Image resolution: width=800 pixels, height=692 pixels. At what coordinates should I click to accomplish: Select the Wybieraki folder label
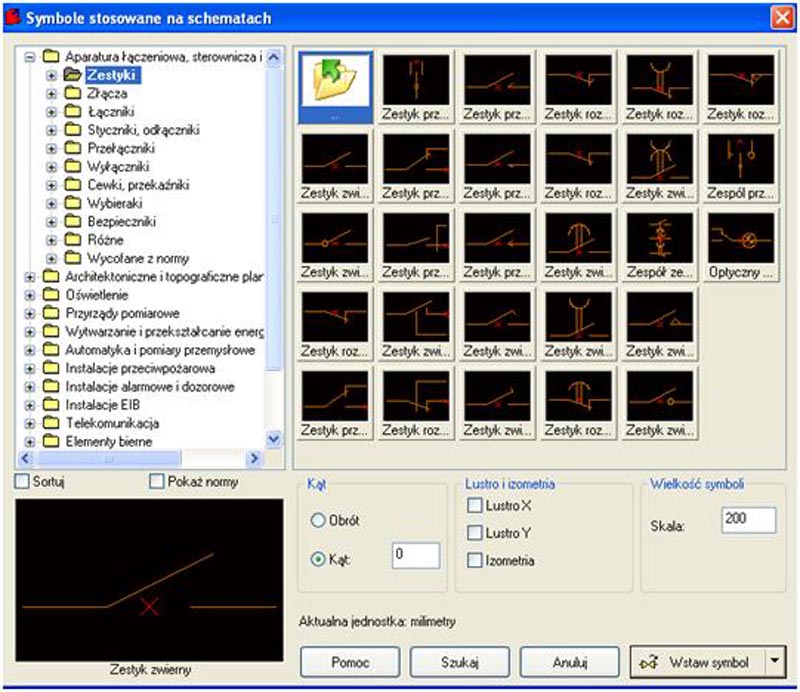pyautogui.click(x=115, y=203)
